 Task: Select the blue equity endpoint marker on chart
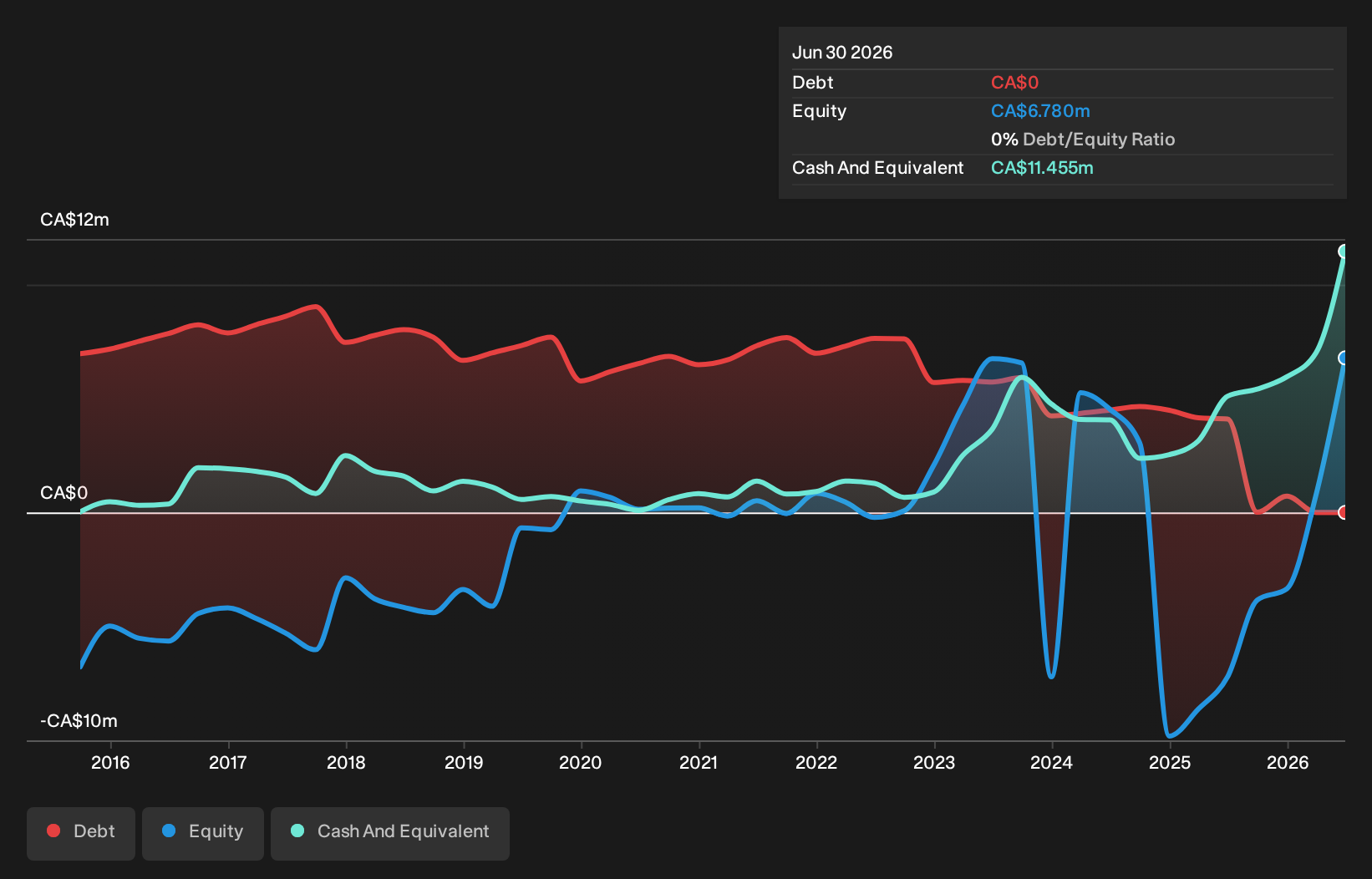click(x=1344, y=358)
